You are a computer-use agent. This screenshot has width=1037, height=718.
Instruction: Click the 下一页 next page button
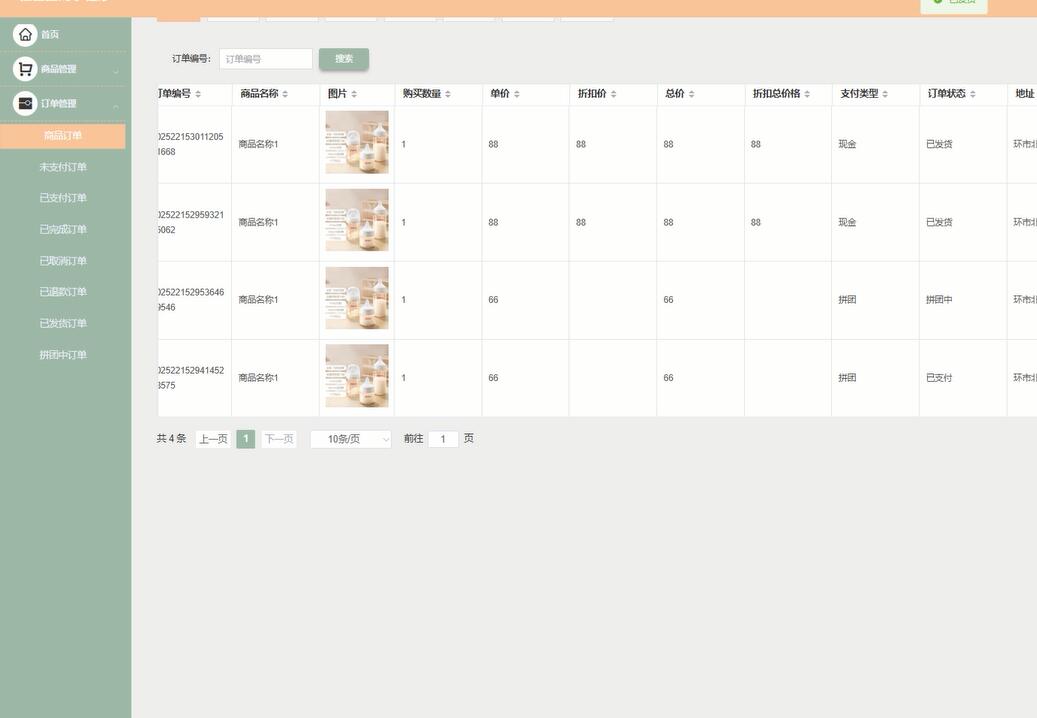tap(278, 439)
